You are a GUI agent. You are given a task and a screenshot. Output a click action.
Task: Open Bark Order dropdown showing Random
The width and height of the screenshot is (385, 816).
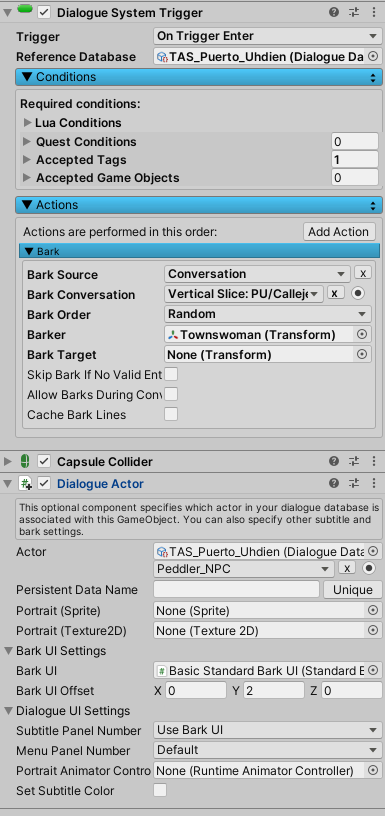click(x=268, y=314)
